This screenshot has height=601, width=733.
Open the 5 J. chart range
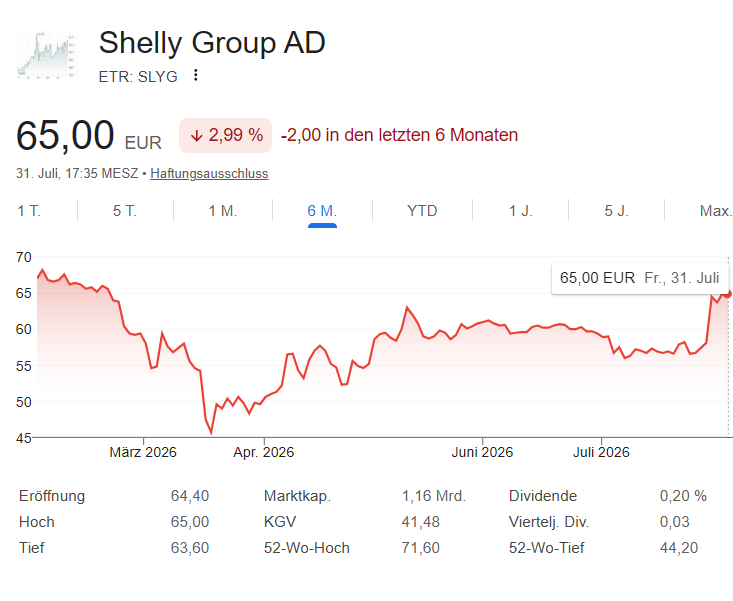[617, 211]
